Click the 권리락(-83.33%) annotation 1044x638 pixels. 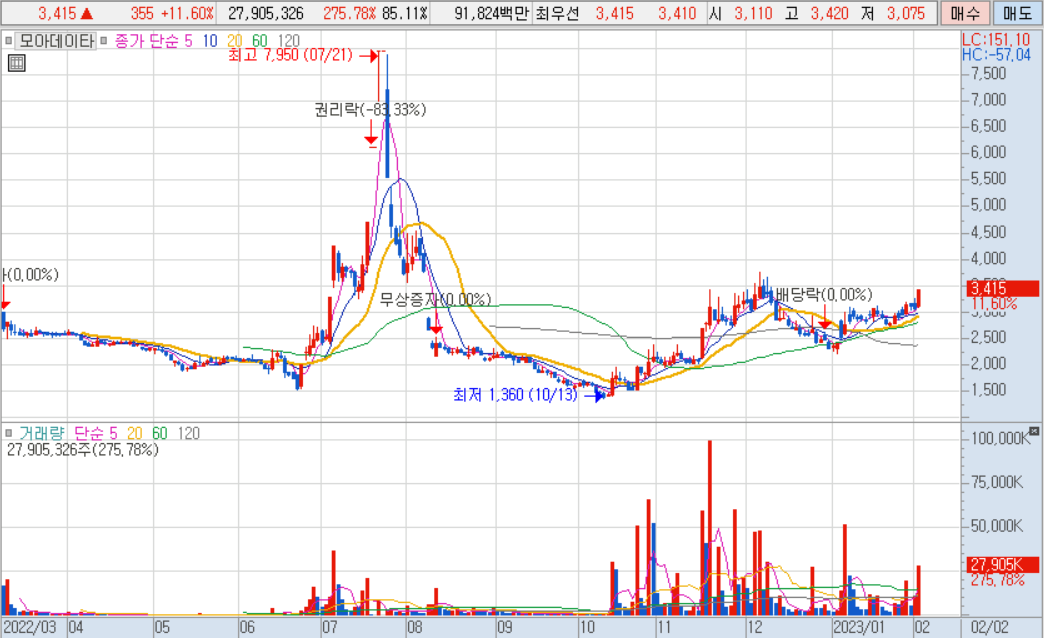click(370, 110)
